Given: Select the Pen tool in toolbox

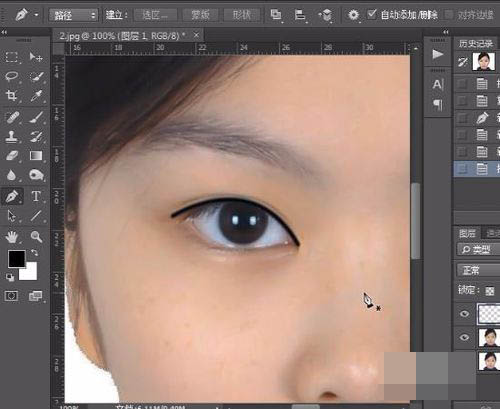Looking at the screenshot, I should coord(12,196).
